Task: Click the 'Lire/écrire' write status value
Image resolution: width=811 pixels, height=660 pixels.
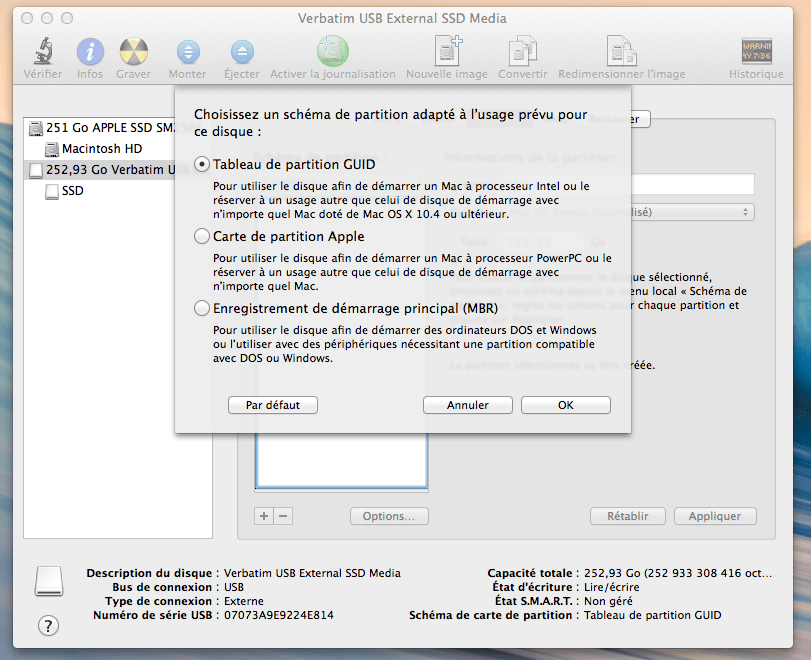Action: click(612, 587)
